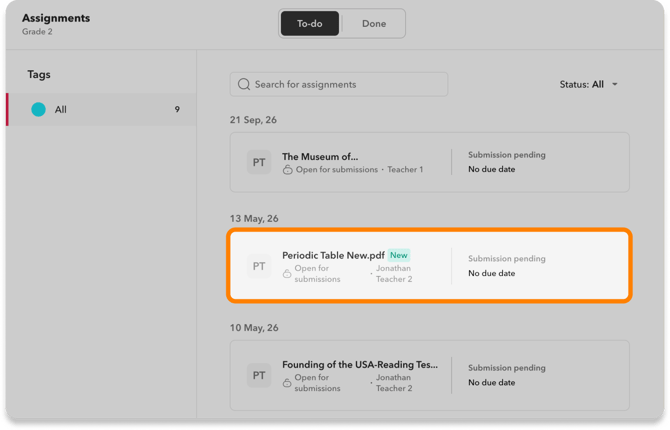Screen dimensions: 670x430
Task: Click the Assignments title
Action: click(56, 18)
